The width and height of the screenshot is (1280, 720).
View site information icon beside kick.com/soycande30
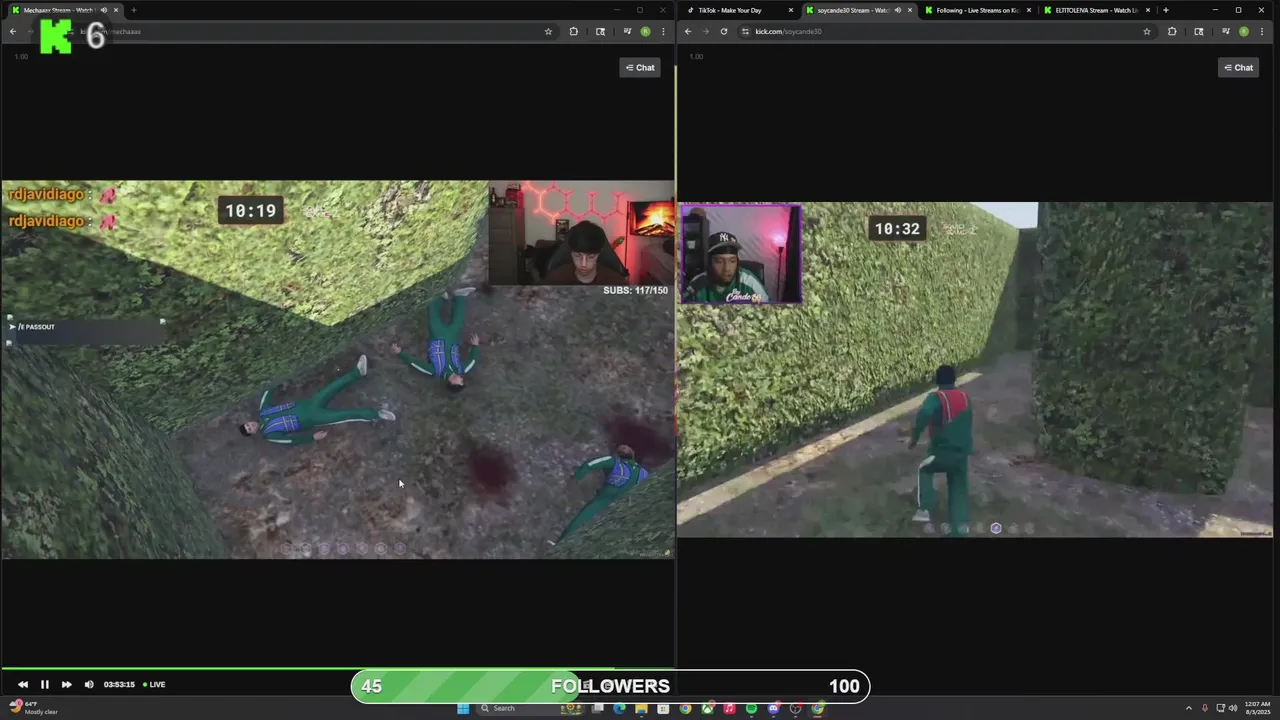pos(745,31)
